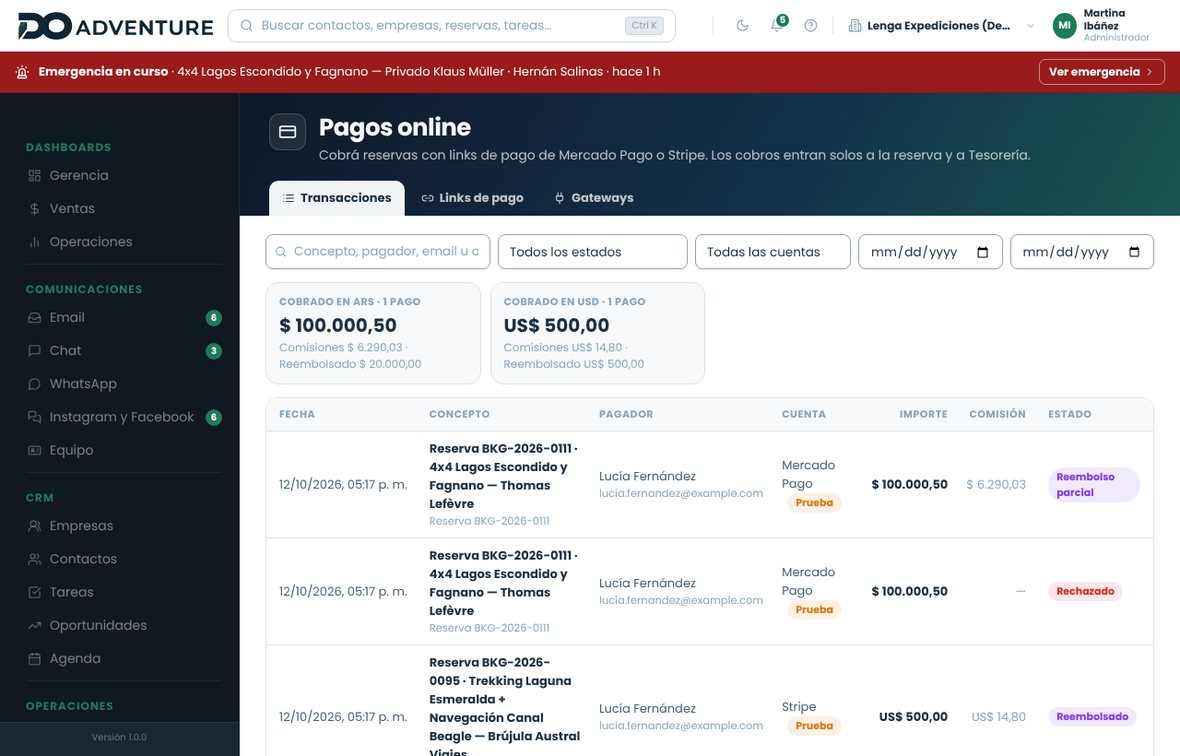Click the ESTADO column header
The width and height of the screenshot is (1180, 756).
pos(1069,414)
